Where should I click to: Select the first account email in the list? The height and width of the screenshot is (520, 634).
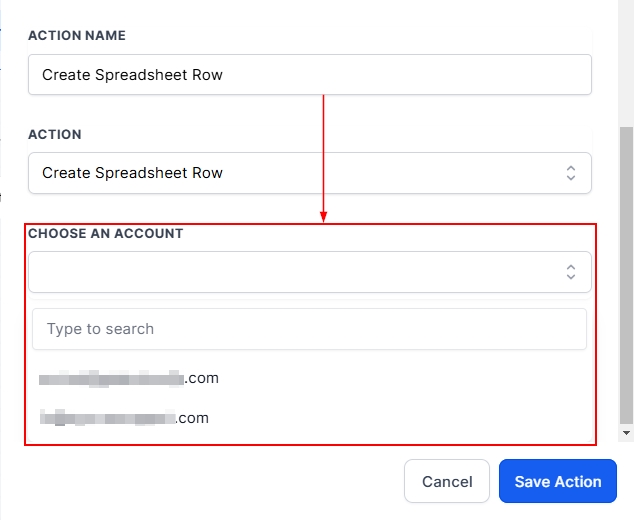coord(129,379)
